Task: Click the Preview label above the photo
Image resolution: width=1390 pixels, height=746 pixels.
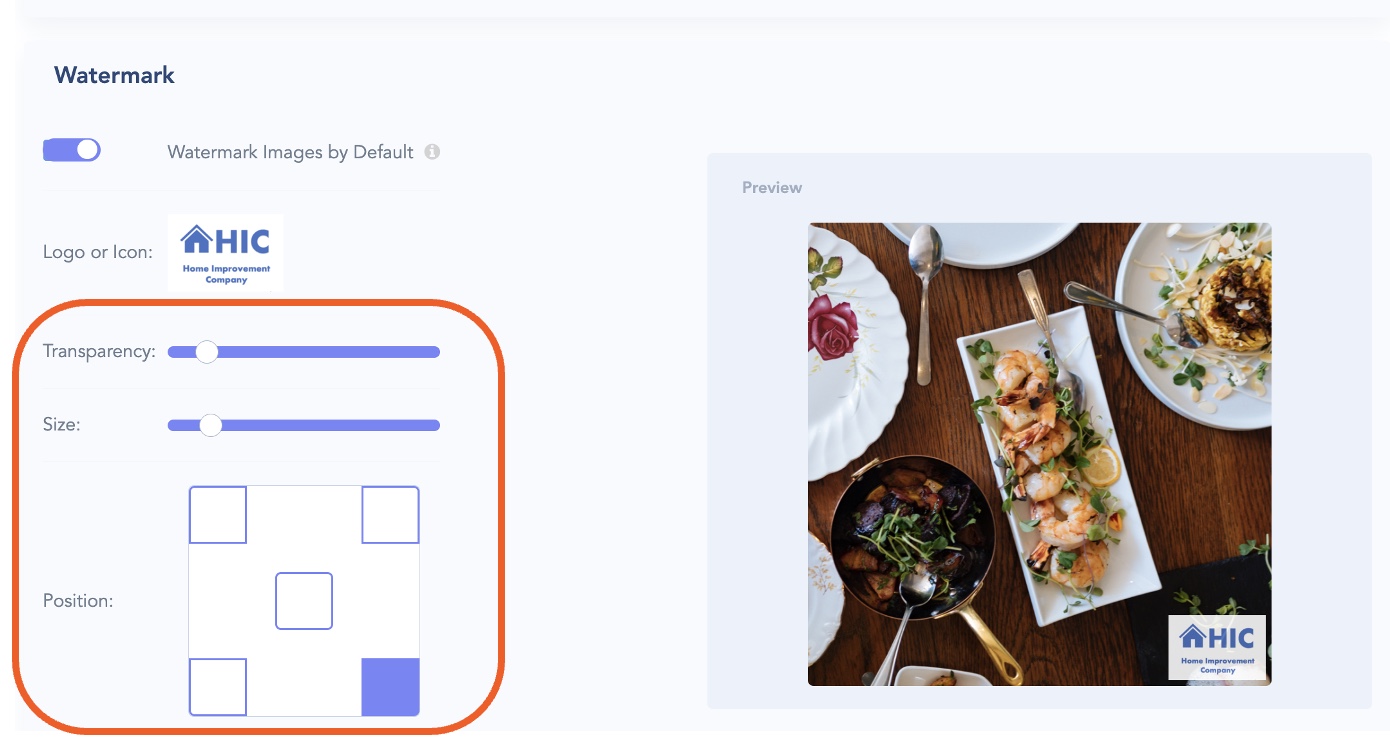Action: [772, 187]
